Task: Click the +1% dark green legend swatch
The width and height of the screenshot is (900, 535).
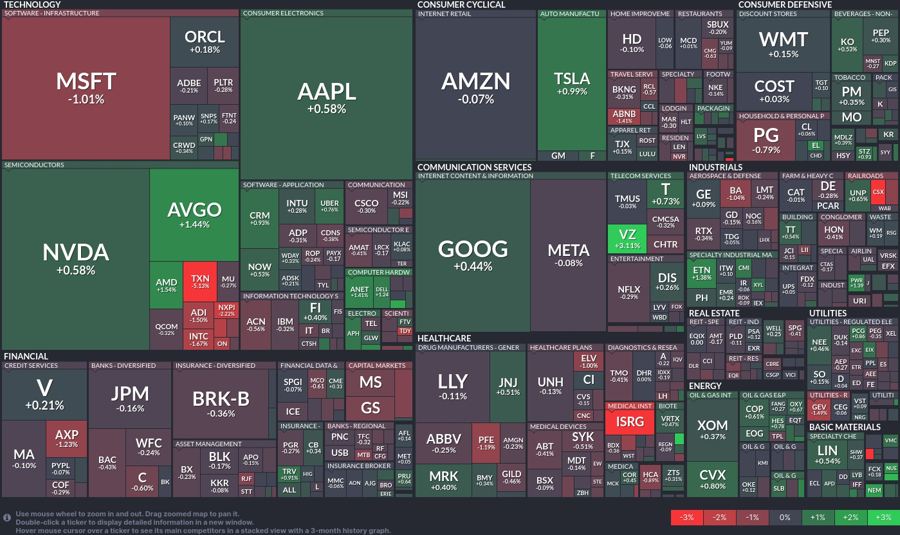Action: click(817, 517)
